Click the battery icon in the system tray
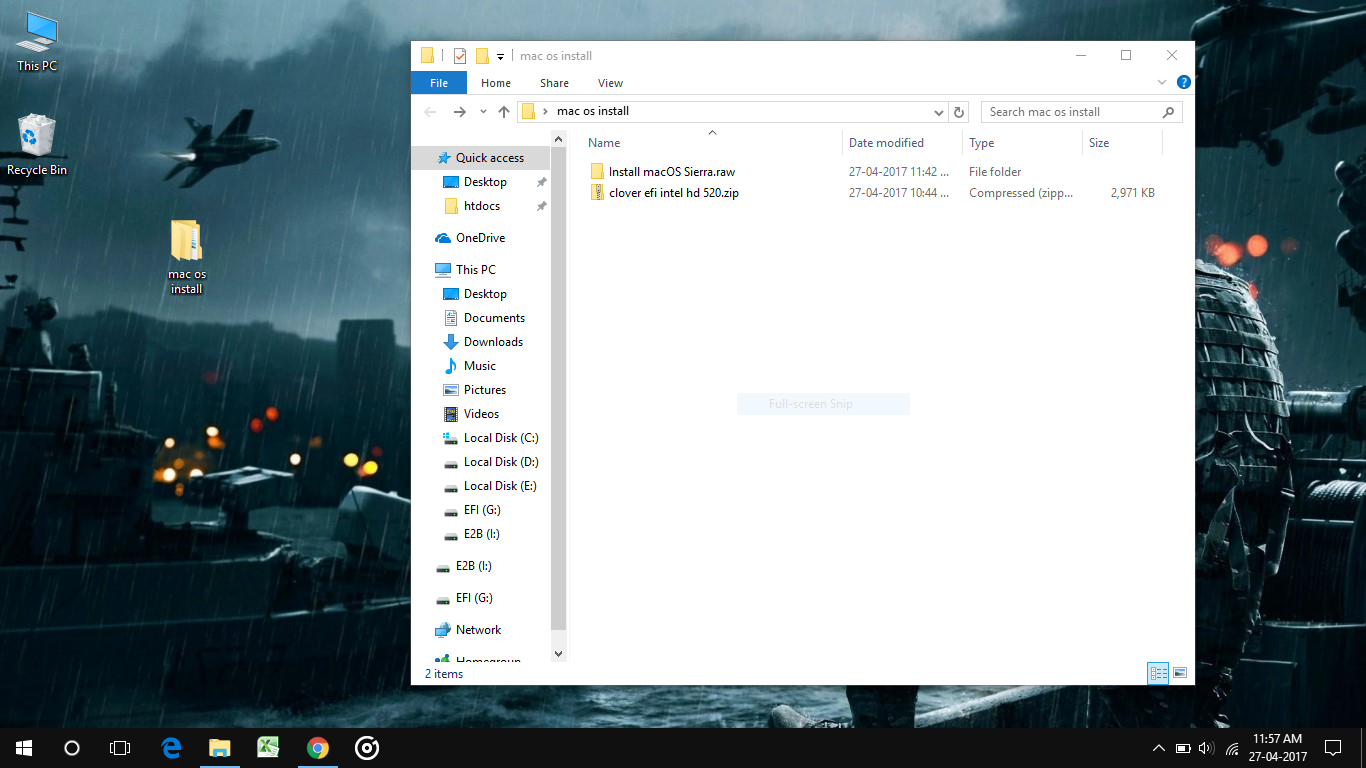This screenshot has width=1366, height=768. pyautogui.click(x=1182, y=748)
